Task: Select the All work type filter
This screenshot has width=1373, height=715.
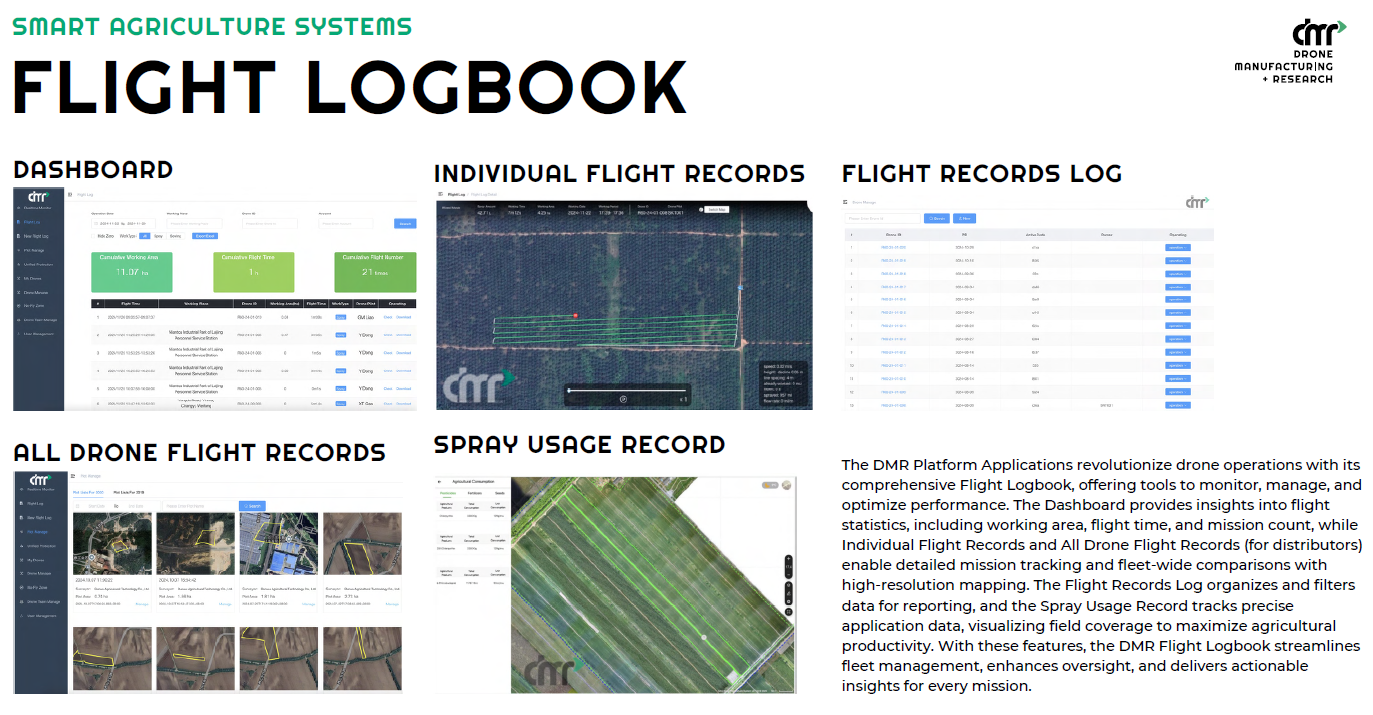Action: (x=144, y=236)
